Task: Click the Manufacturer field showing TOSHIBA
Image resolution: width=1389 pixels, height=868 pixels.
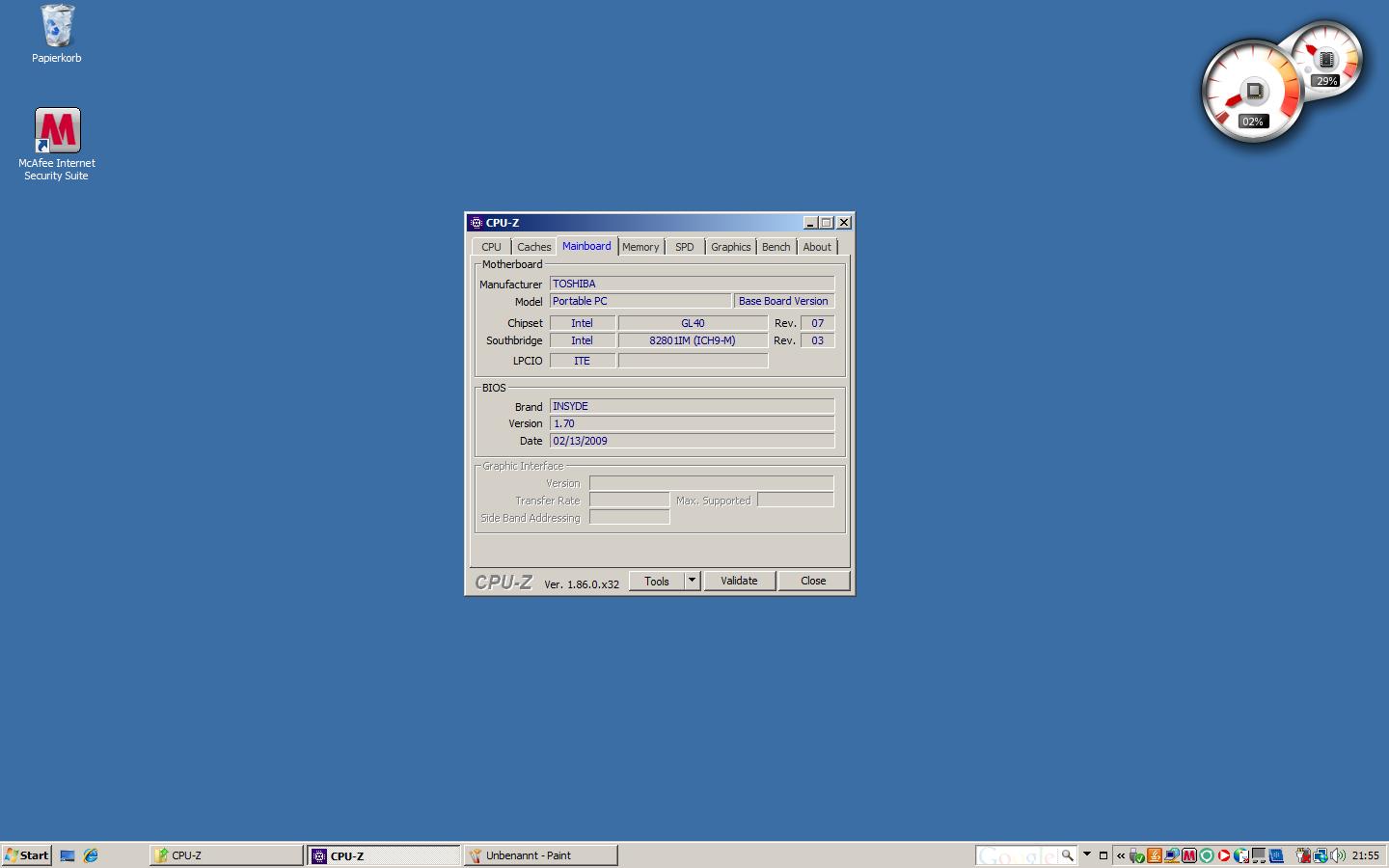Action: (692, 284)
